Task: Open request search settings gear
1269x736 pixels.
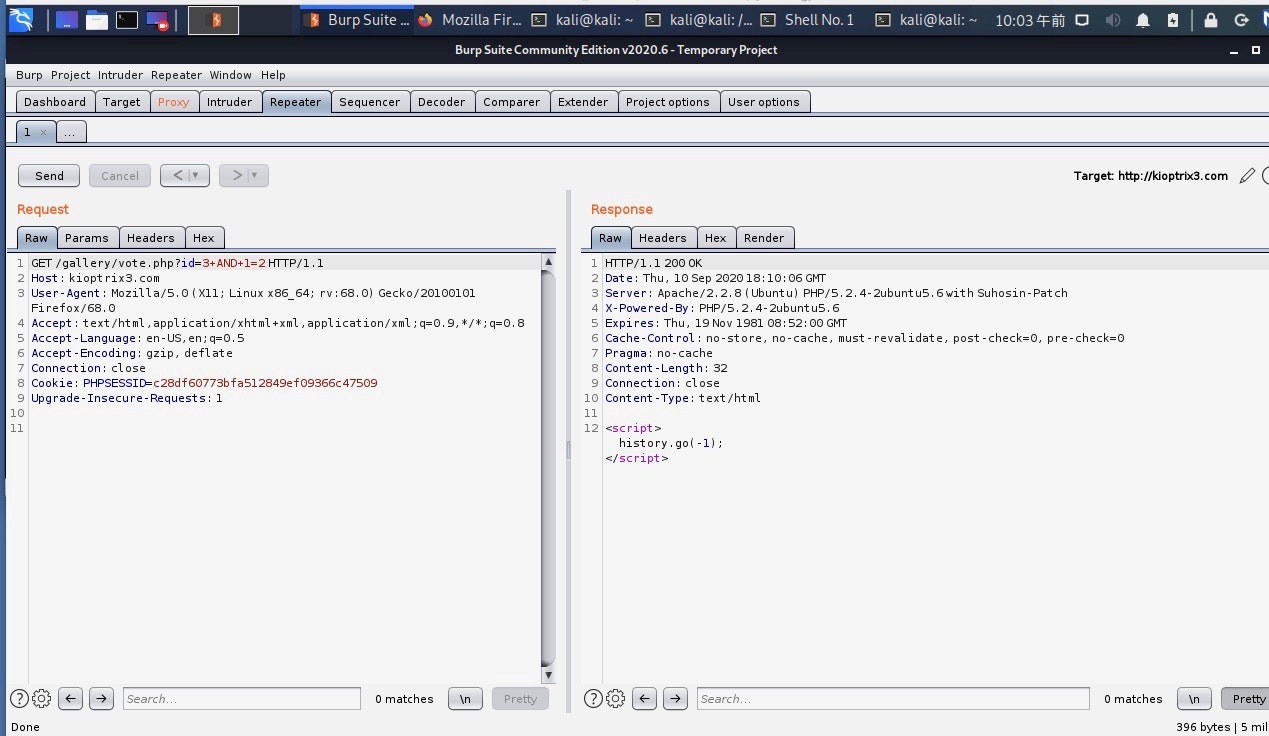Action: tap(41, 698)
